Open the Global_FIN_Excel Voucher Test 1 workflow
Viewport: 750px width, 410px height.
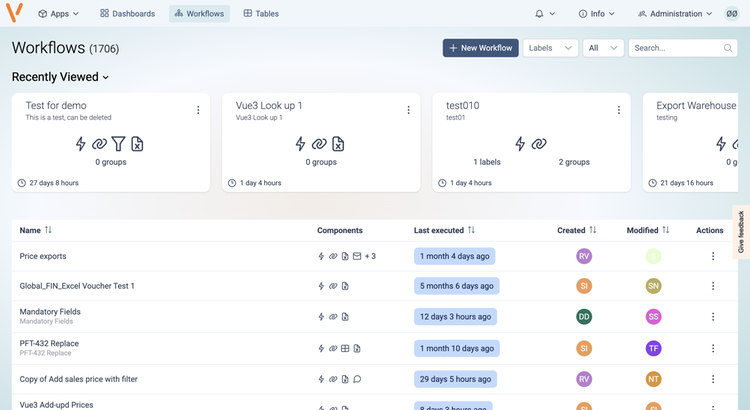(x=77, y=286)
